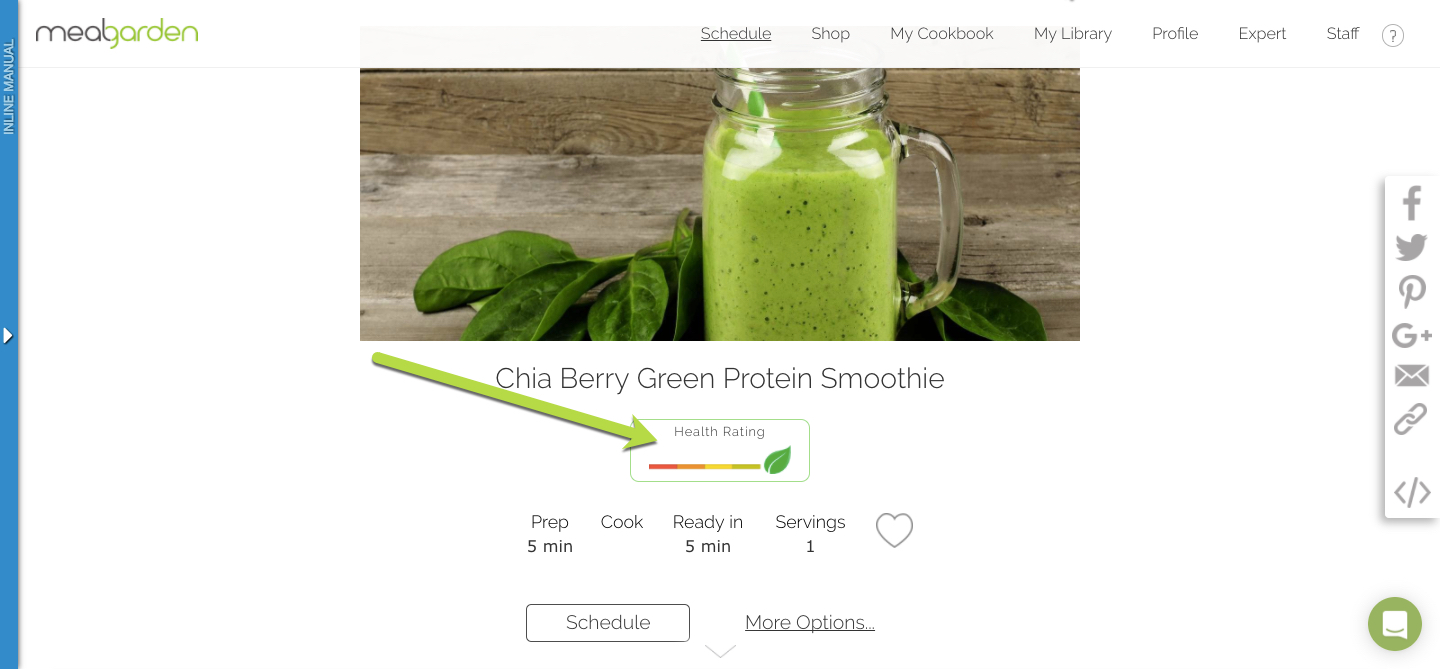Open the green chat bubble widget
This screenshot has height=669, width=1440.
tap(1394, 624)
